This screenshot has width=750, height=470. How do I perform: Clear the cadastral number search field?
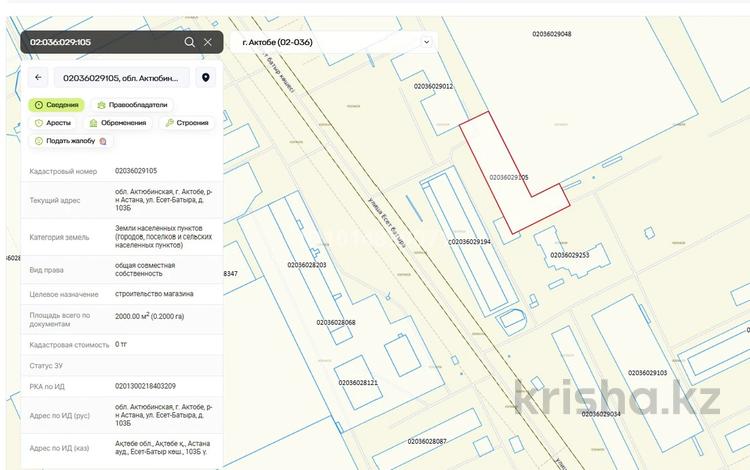[x=208, y=42]
